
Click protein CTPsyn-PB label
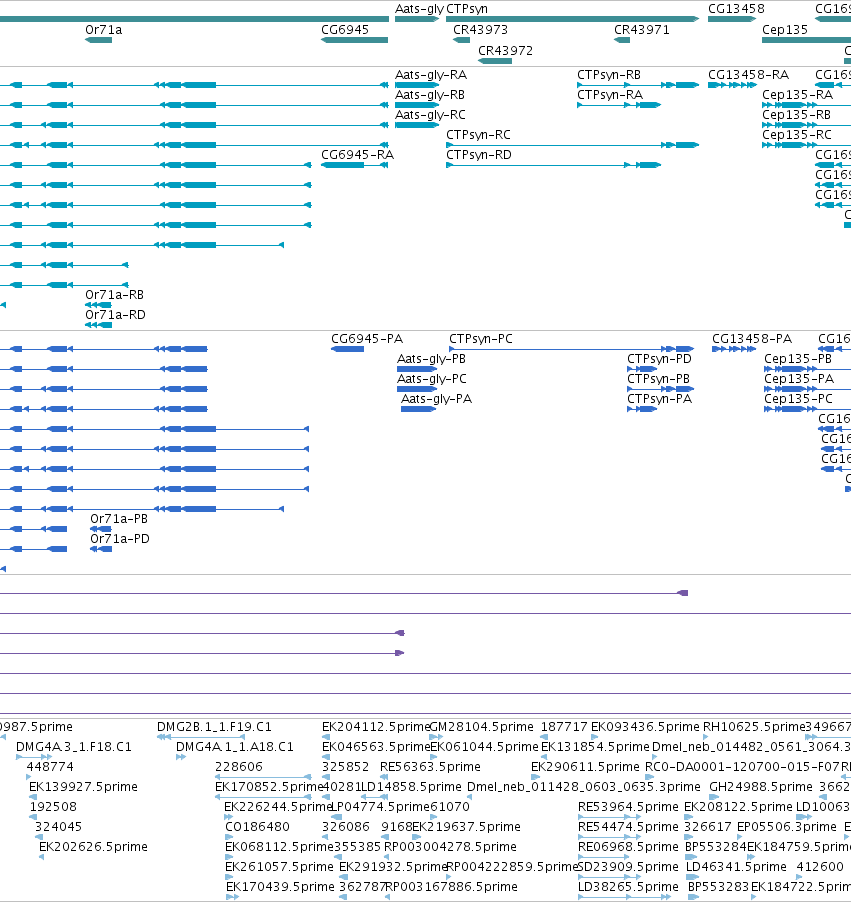(658, 379)
